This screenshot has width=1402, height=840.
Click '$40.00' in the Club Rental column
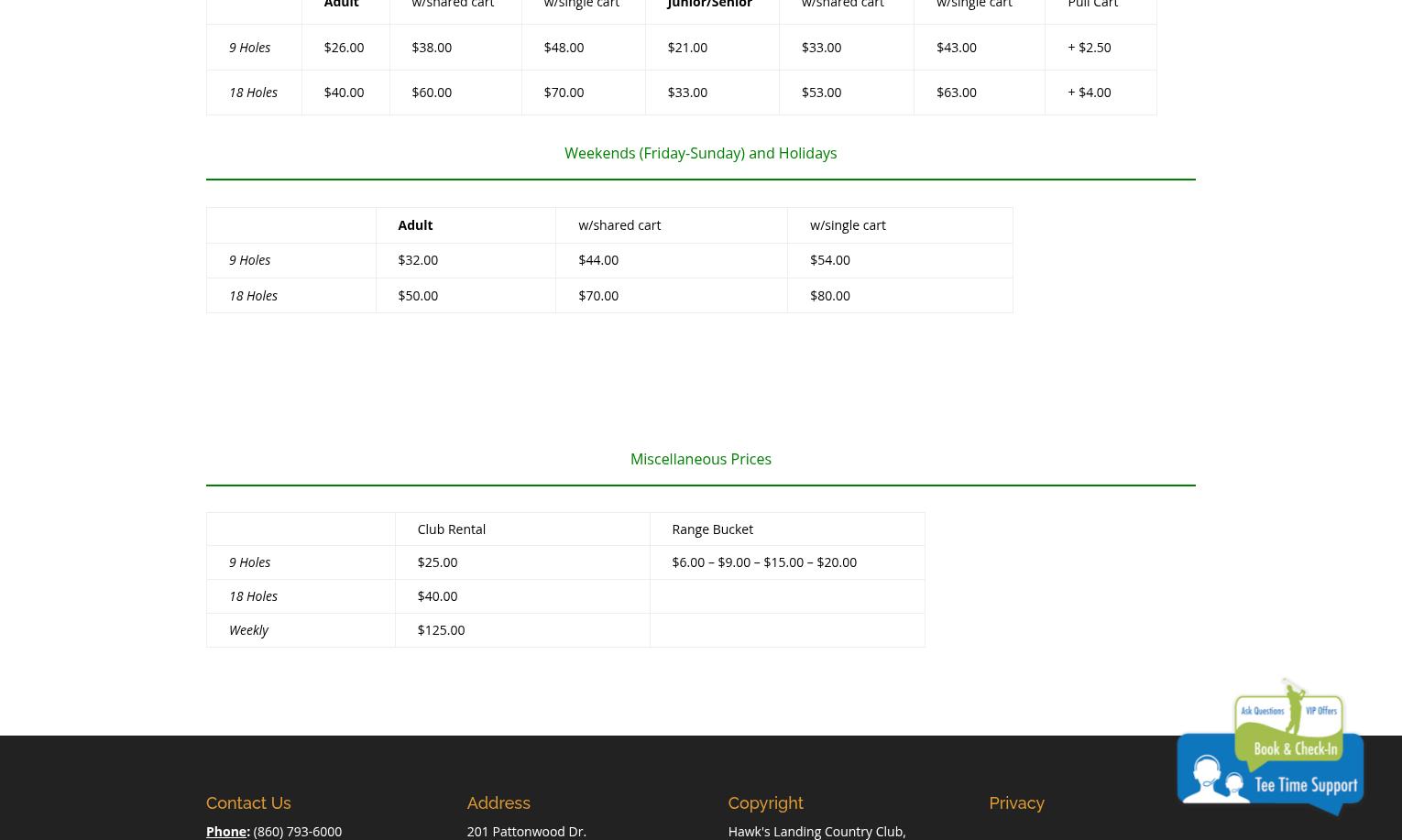[437, 595]
